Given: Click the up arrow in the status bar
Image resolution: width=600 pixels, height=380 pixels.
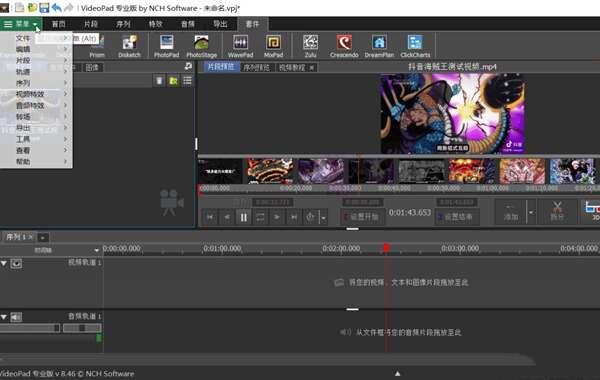Looking at the screenshot, I should click(x=398, y=373).
